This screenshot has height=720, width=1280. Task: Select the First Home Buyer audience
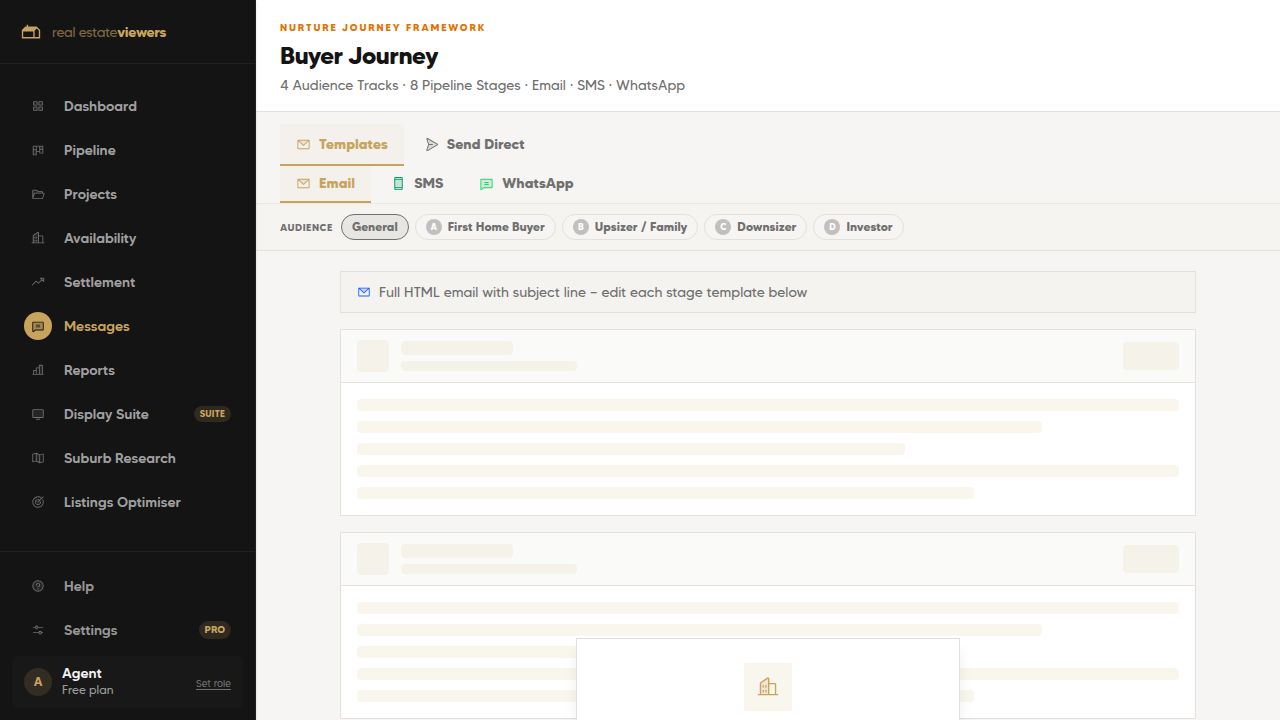(485, 227)
